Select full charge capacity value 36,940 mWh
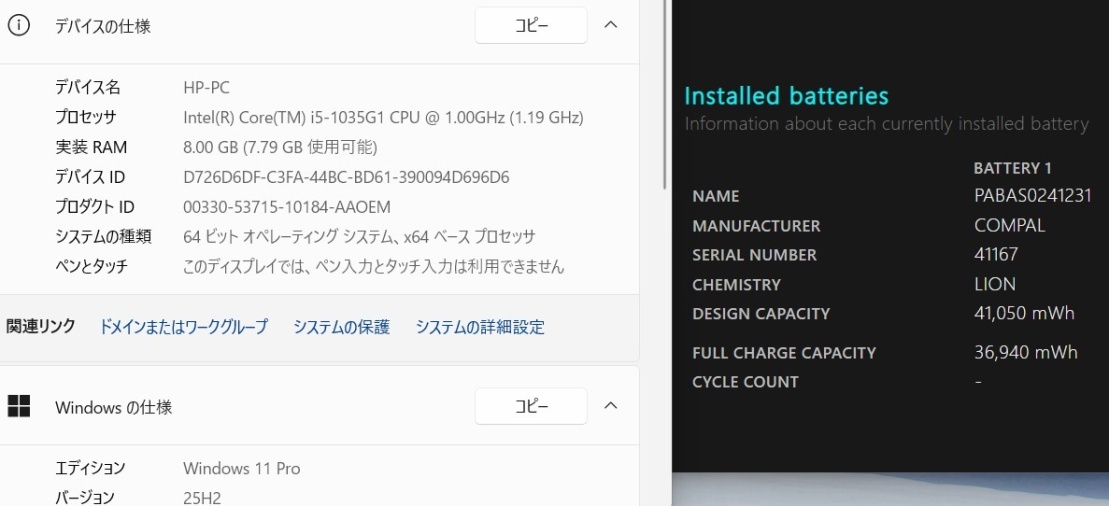This screenshot has height=506, width=1109. point(1026,352)
